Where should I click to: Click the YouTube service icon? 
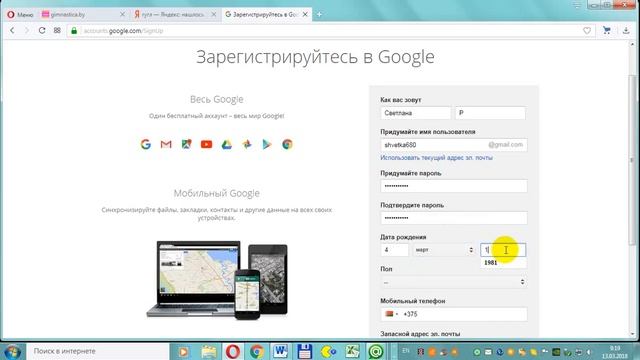207,144
